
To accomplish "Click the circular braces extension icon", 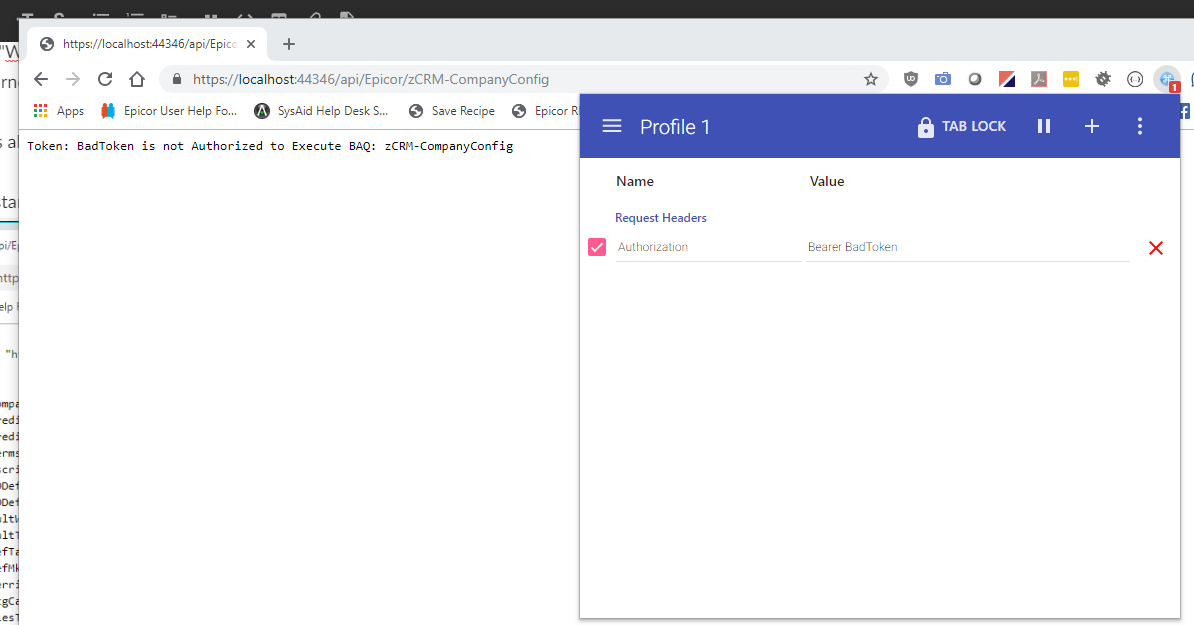I will coord(1135,79).
